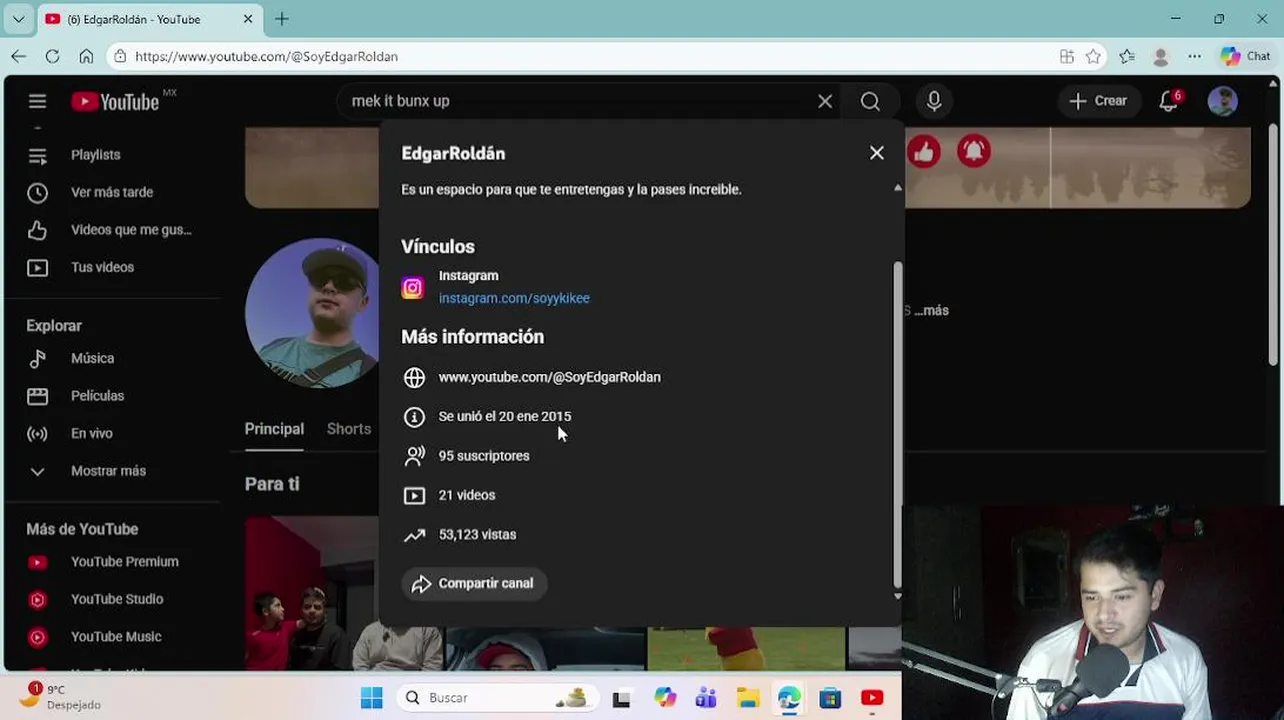This screenshot has width=1284, height=720.
Task: Open Copilot from the taskbar
Action: tap(665, 698)
